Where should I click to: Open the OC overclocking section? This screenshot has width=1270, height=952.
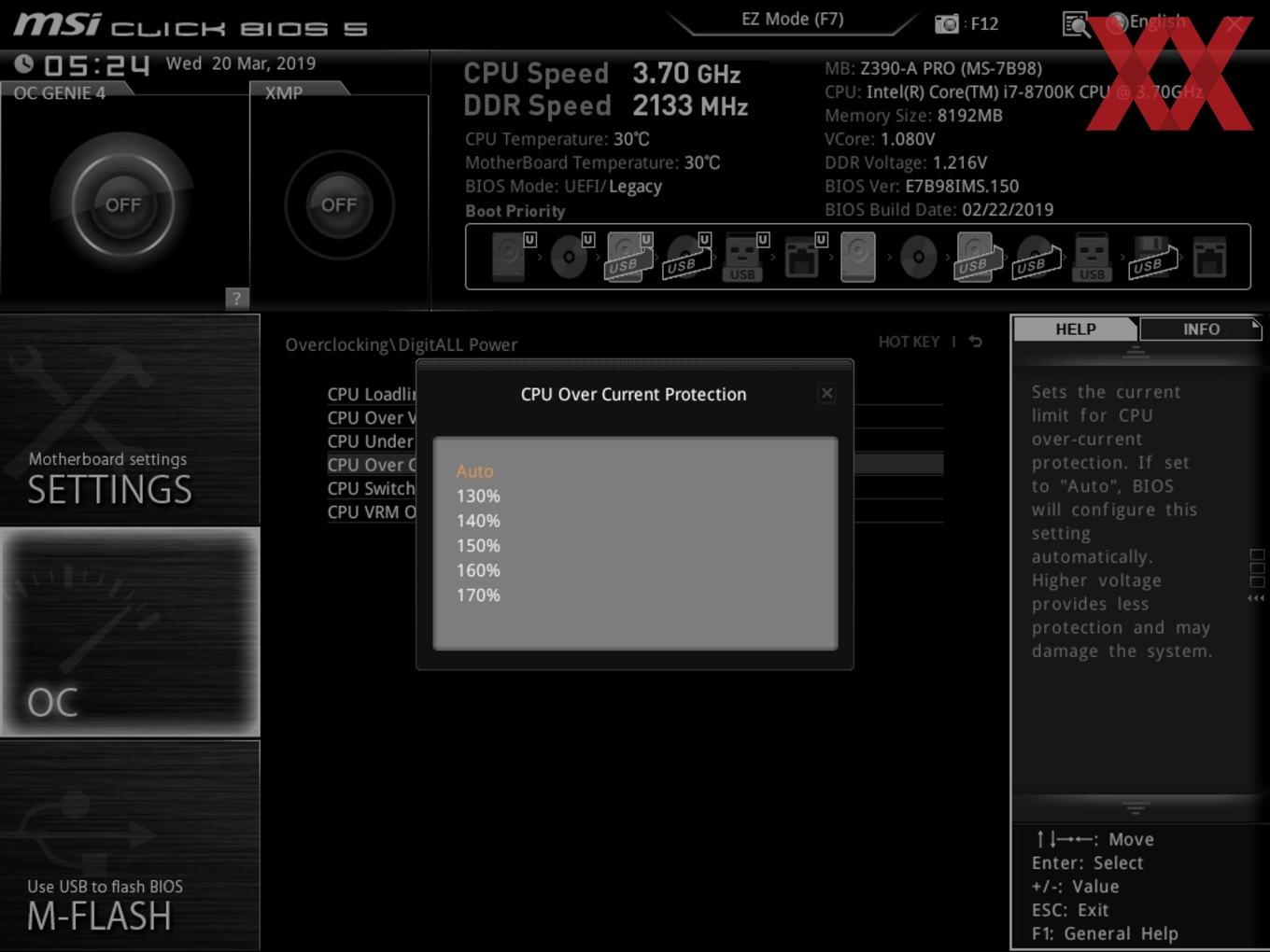coord(130,632)
